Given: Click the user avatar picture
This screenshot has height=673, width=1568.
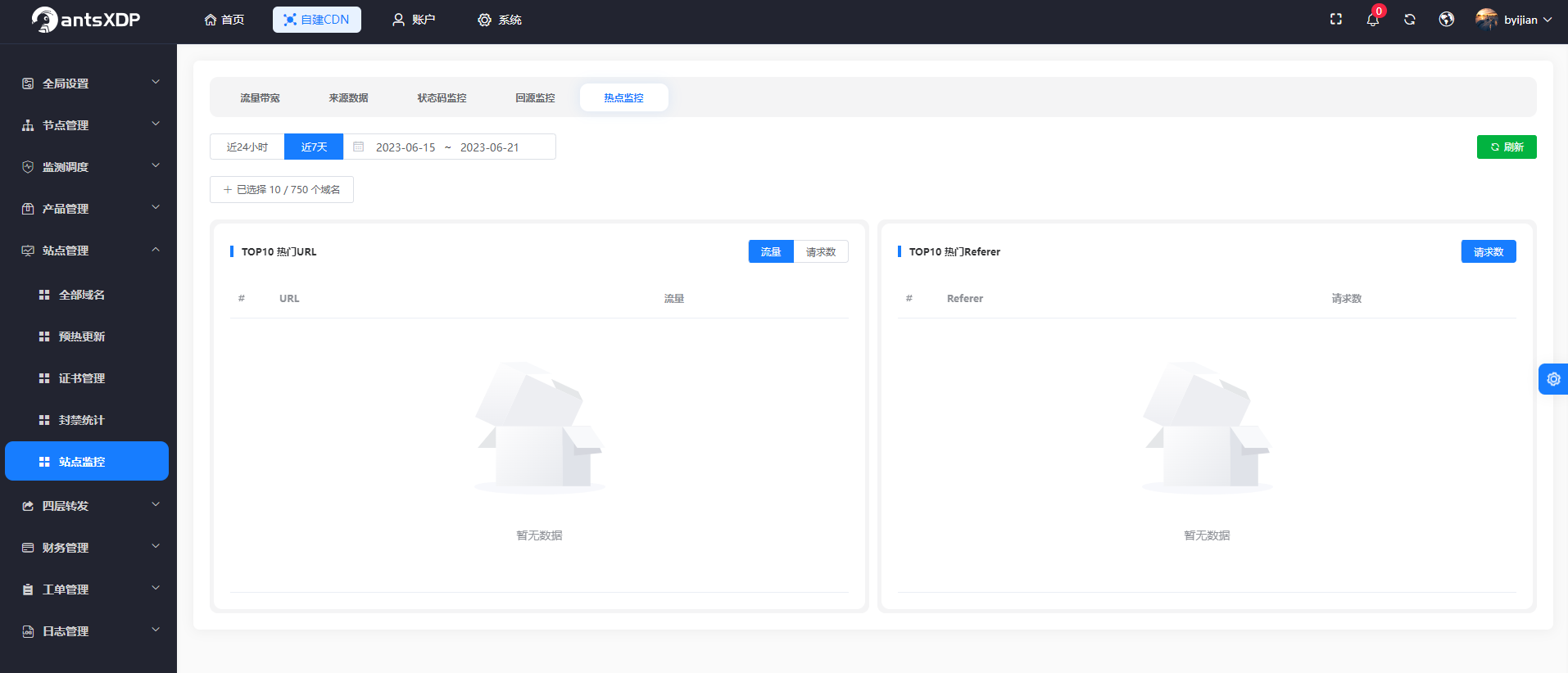Looking at the screenshot, I should [x=1486, y=20].
